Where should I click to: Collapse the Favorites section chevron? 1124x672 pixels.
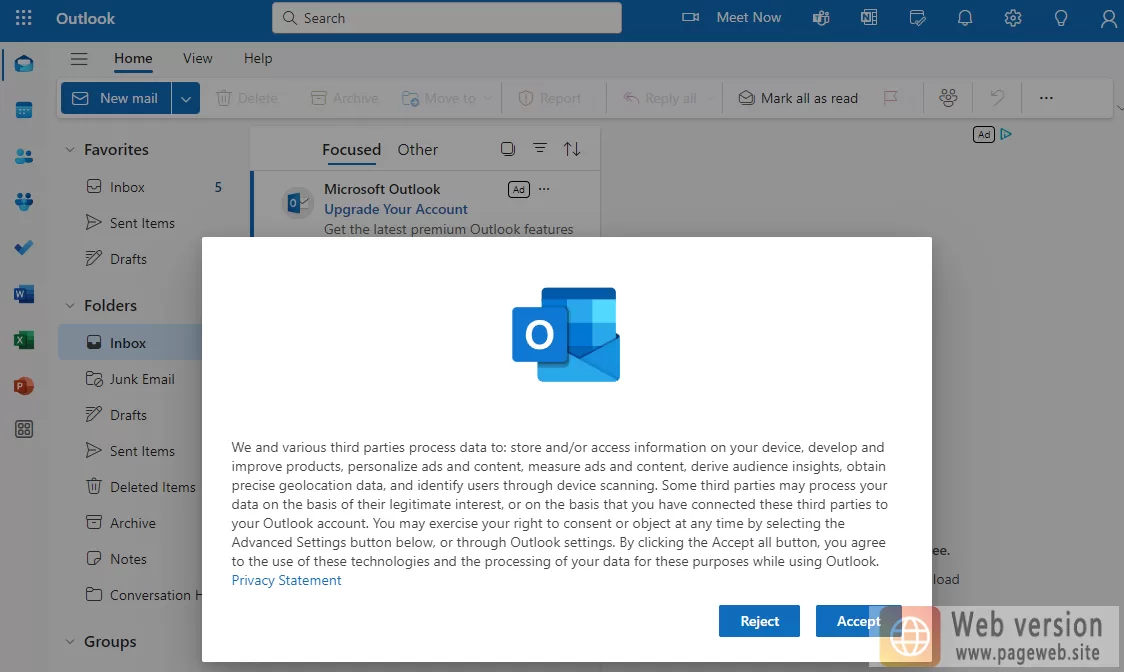[70, 149]
